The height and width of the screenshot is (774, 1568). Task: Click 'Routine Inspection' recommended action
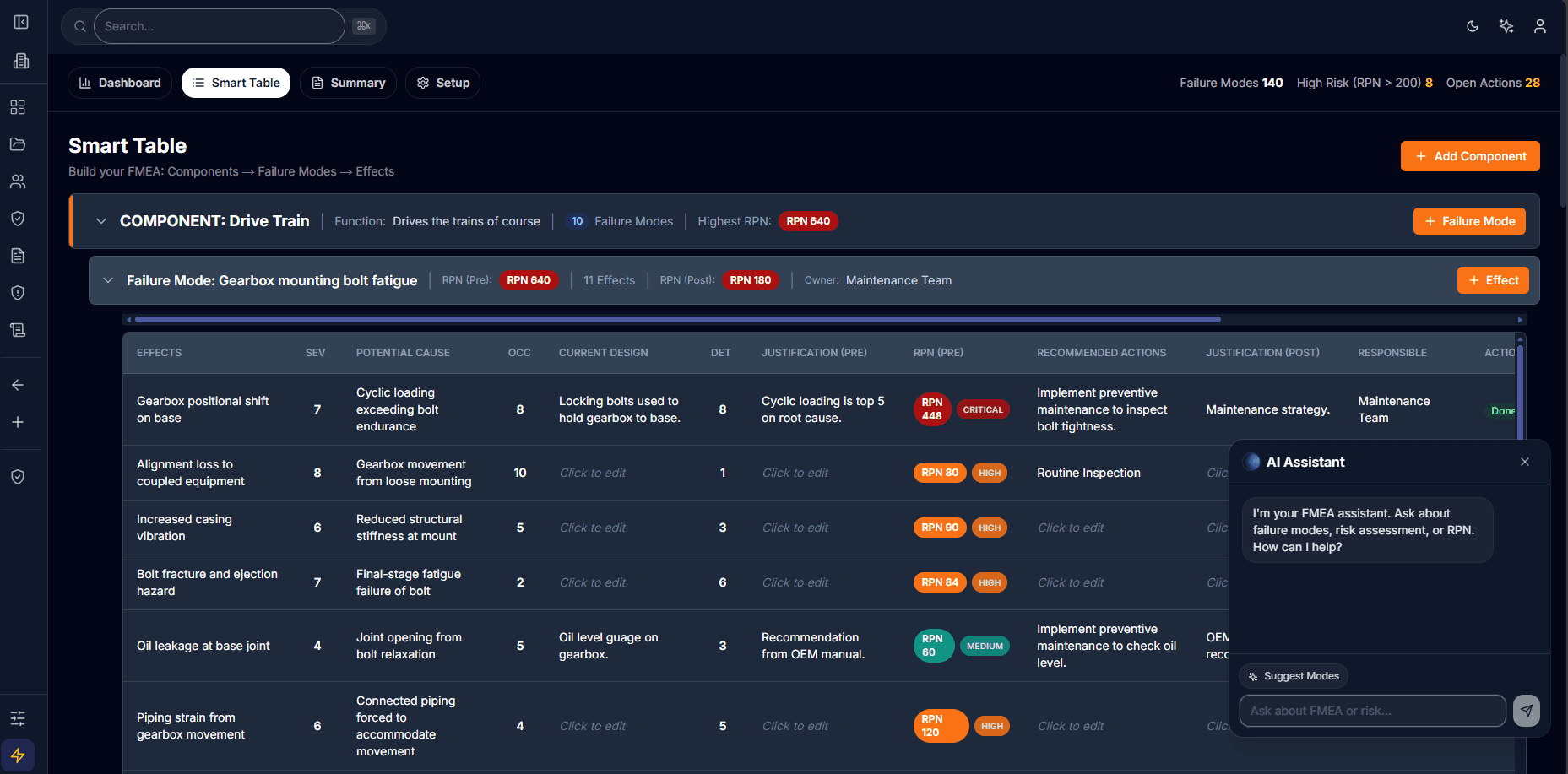[x=1088, y=473]
